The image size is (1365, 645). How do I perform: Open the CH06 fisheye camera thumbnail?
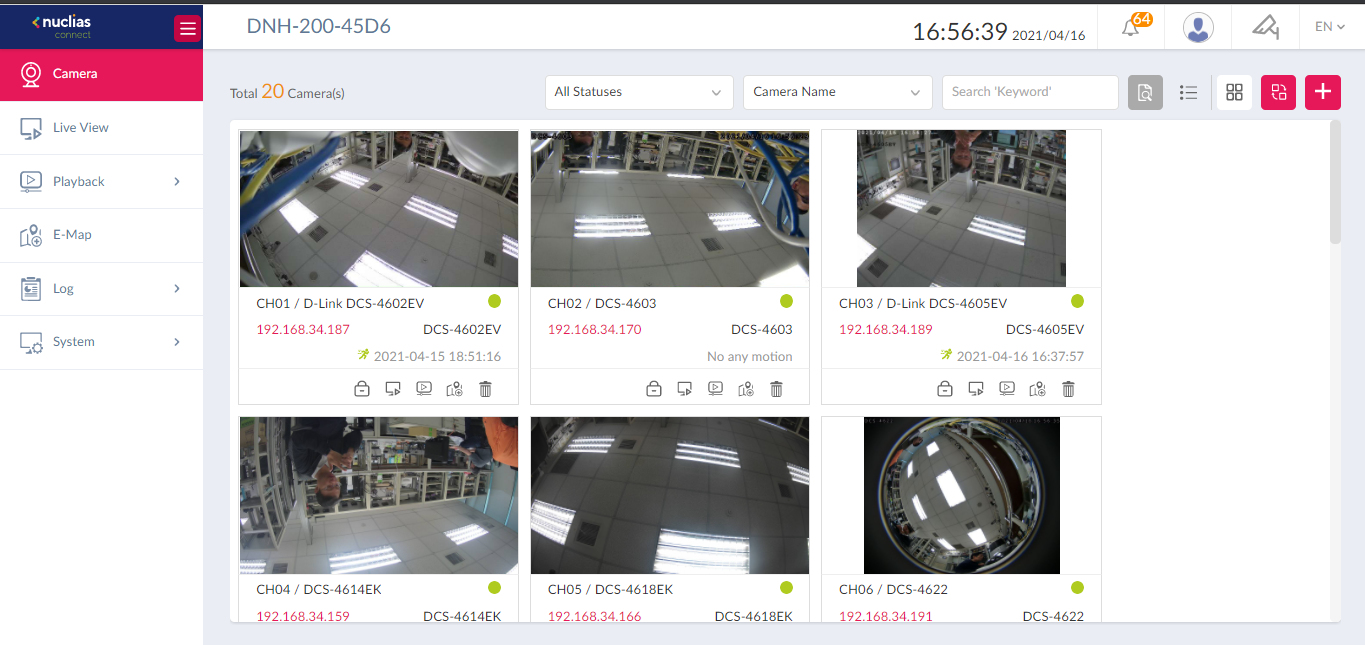pos(961,495)
